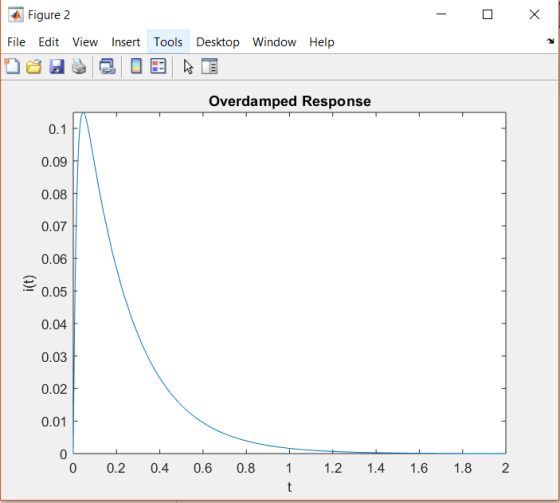Click the MATLAB logo in title bar

pos(15,15)
